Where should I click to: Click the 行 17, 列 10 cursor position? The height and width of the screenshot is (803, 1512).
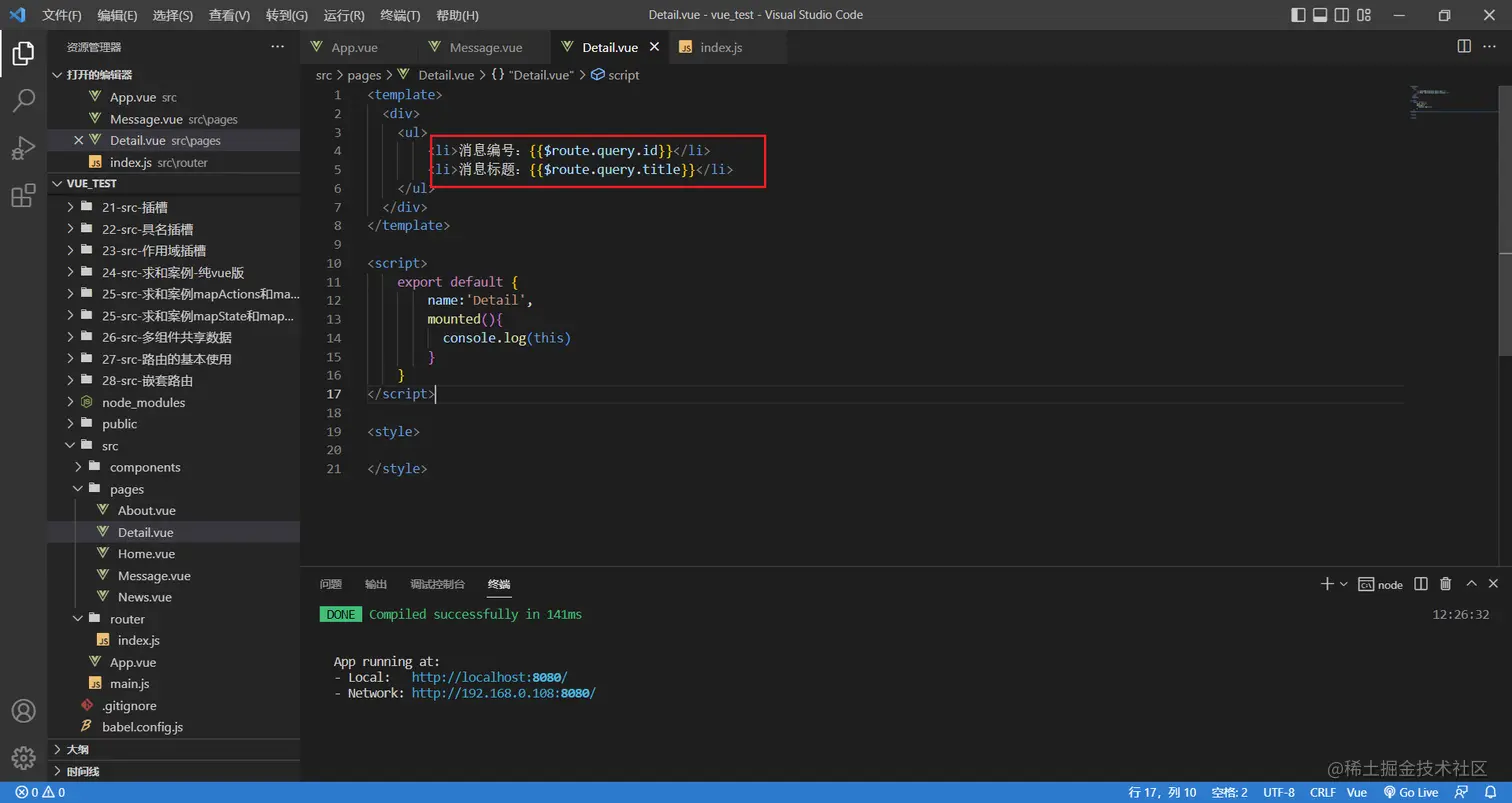1162,792
